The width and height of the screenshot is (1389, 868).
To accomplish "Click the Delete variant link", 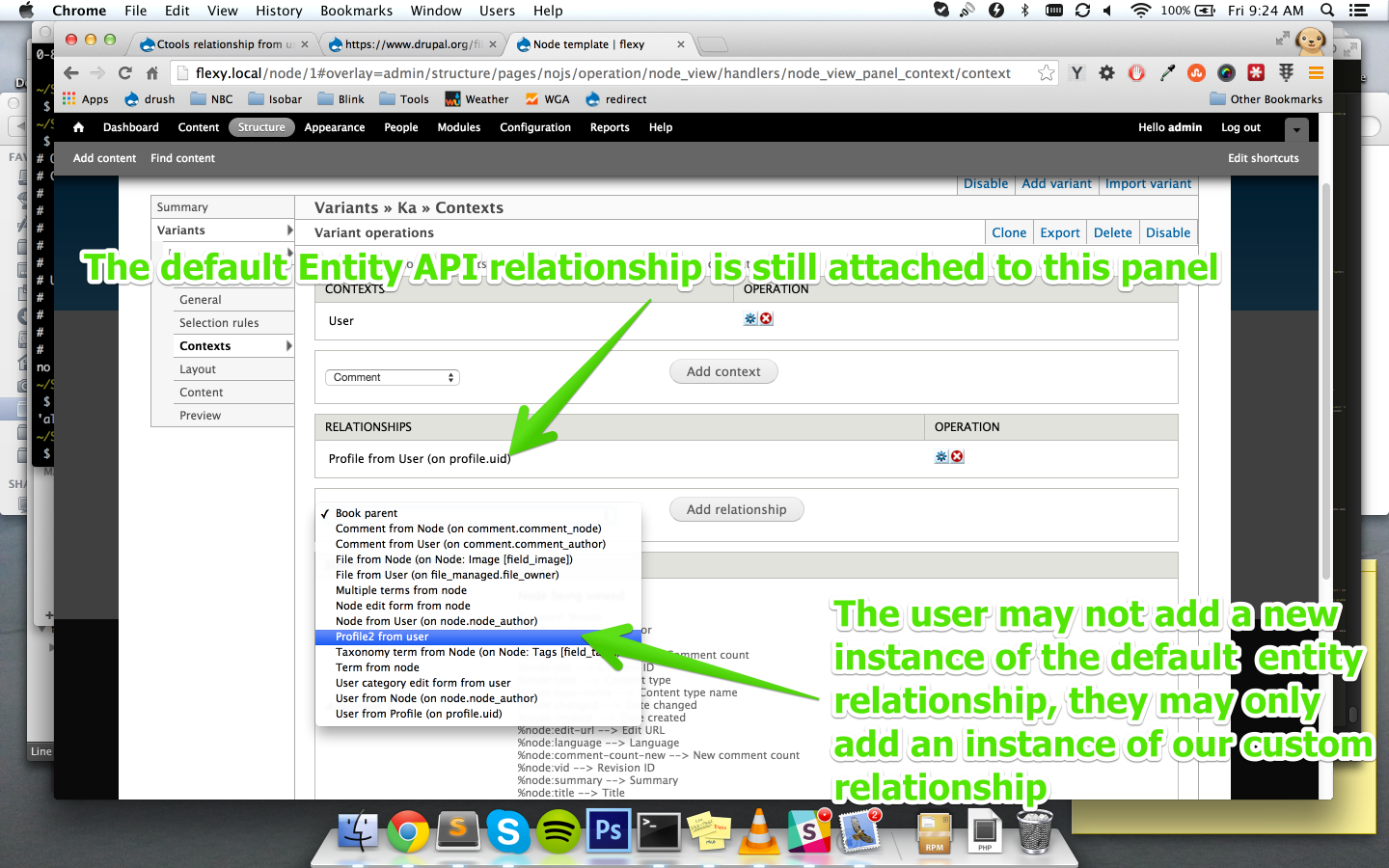I will click(x=1113, y=232).
